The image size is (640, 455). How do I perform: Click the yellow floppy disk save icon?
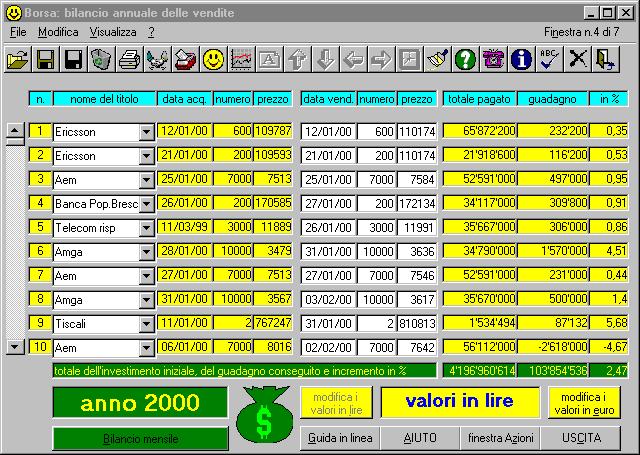[x=45, y=60]
